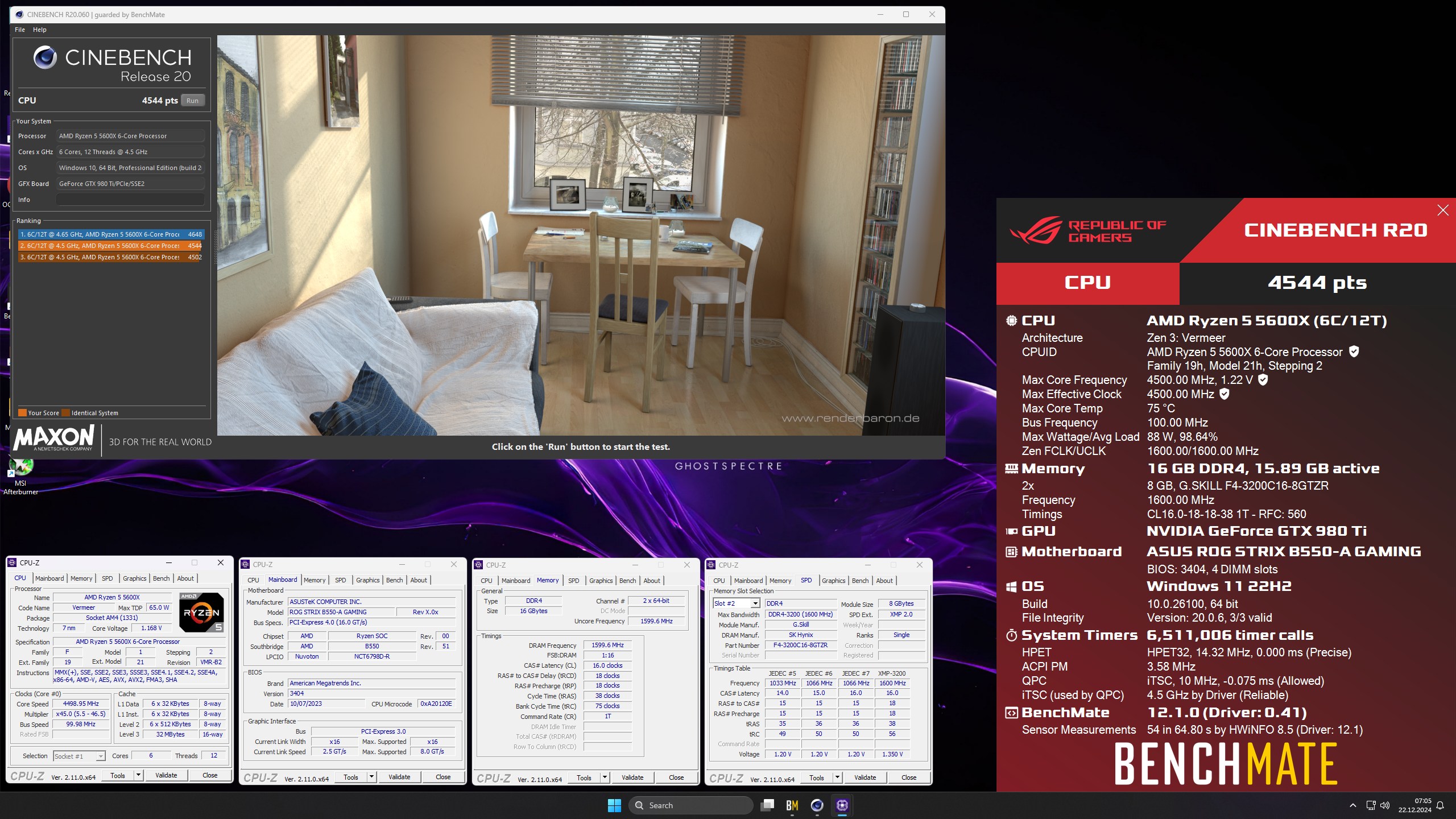The height and width of the screenshot is (819, 1456).
Task: Click title bar icon of CPU-Z CPU window
Action: tap(12, 562)
